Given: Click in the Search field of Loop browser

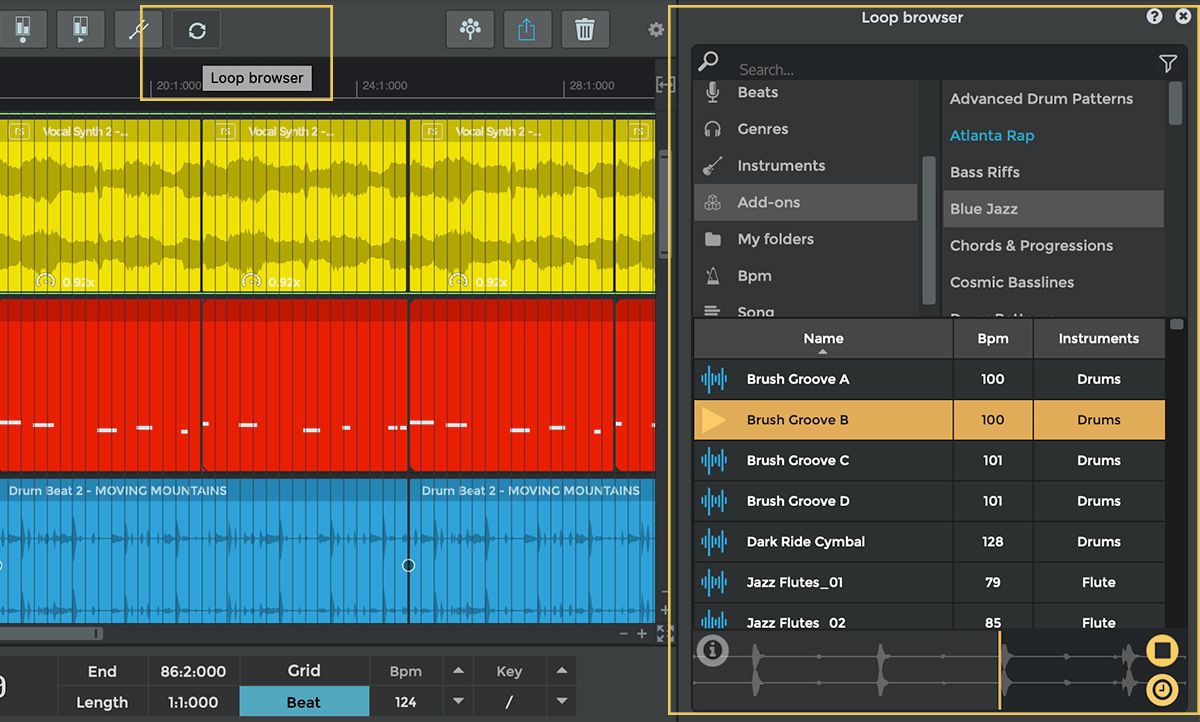Looking at the screenshot, I should click(x=940, y=69).
